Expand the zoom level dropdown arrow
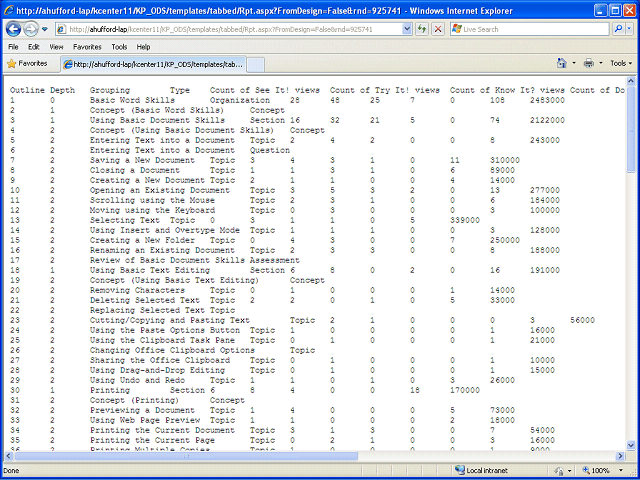 [621, 471]
